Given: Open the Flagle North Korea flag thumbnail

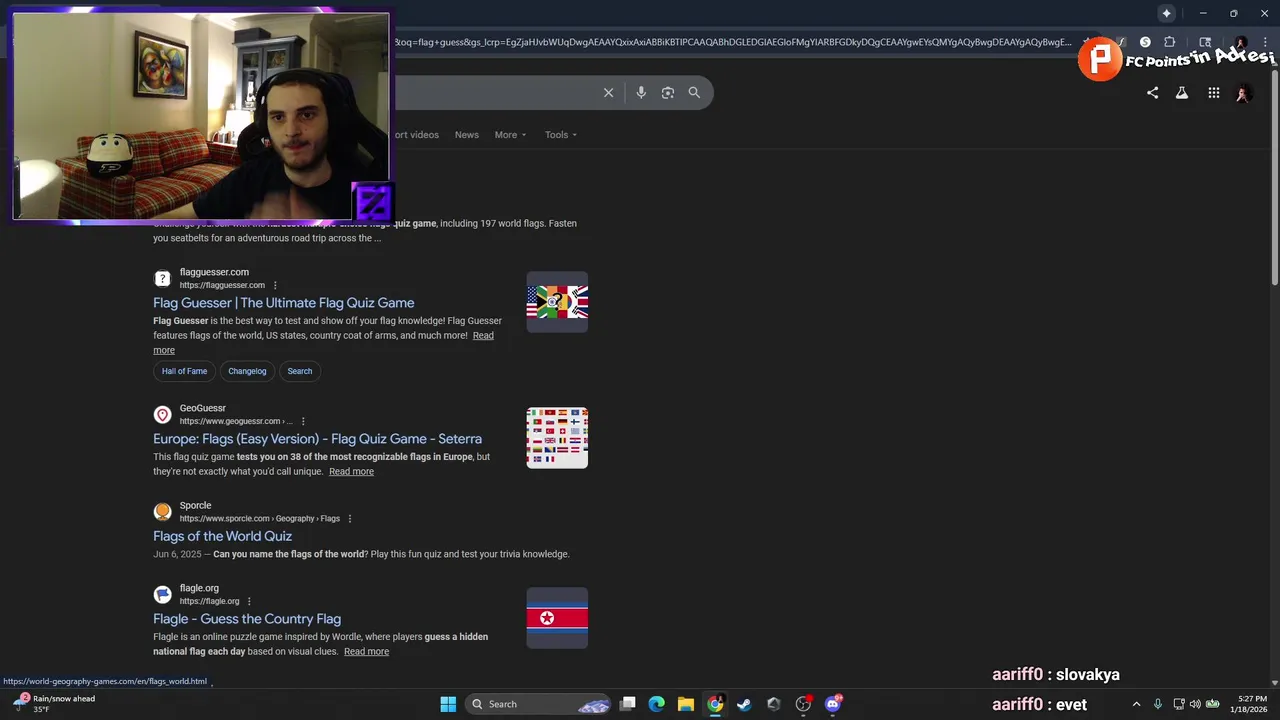Looking at the screenshot, I should pos(557,618).
